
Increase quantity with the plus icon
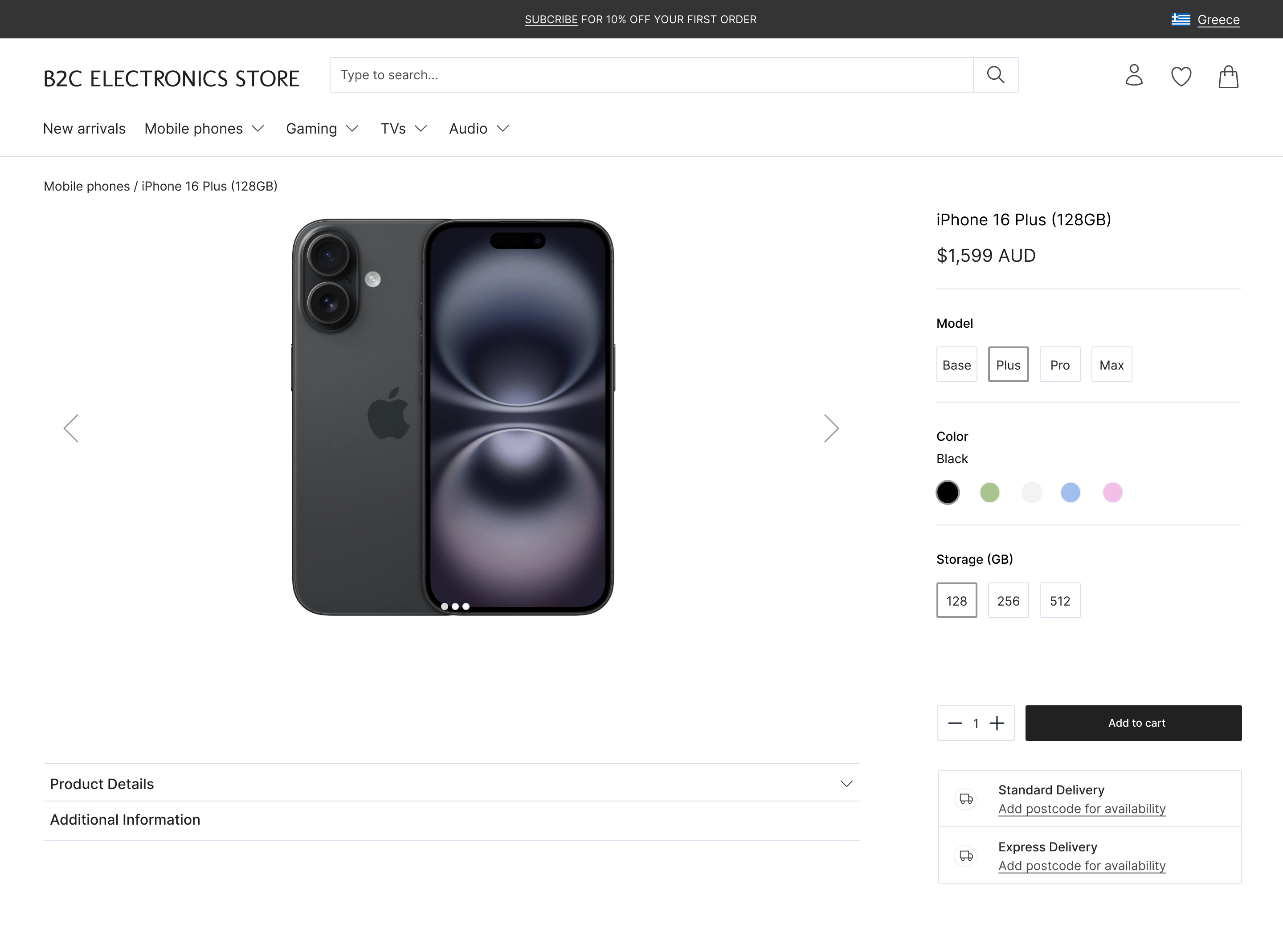point(997,723)
